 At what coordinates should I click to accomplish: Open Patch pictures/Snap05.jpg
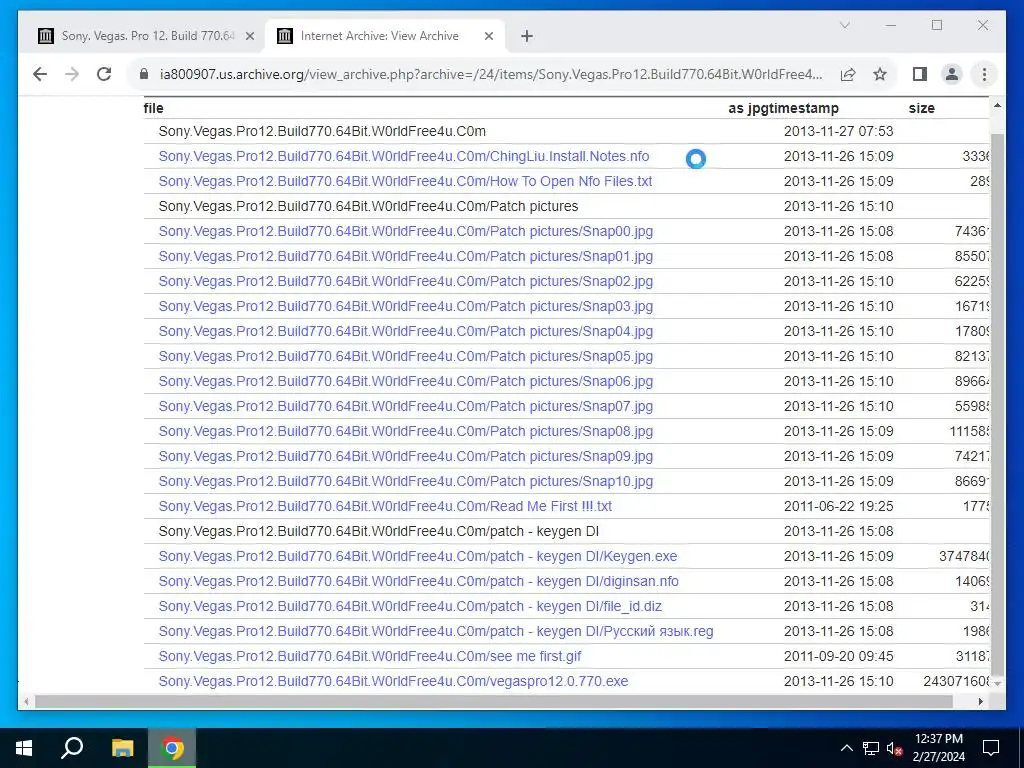406,357
